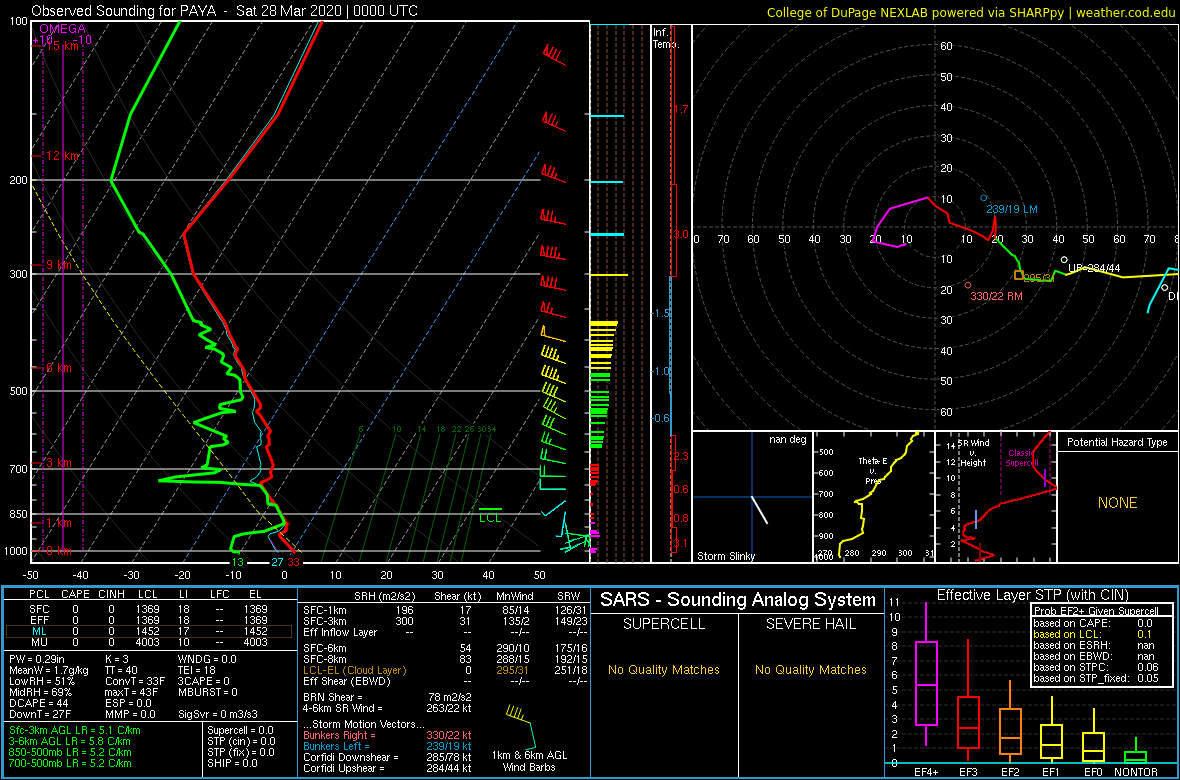
Task: Select the OMEGA label on the skew-T
Action: click(62, 29)
